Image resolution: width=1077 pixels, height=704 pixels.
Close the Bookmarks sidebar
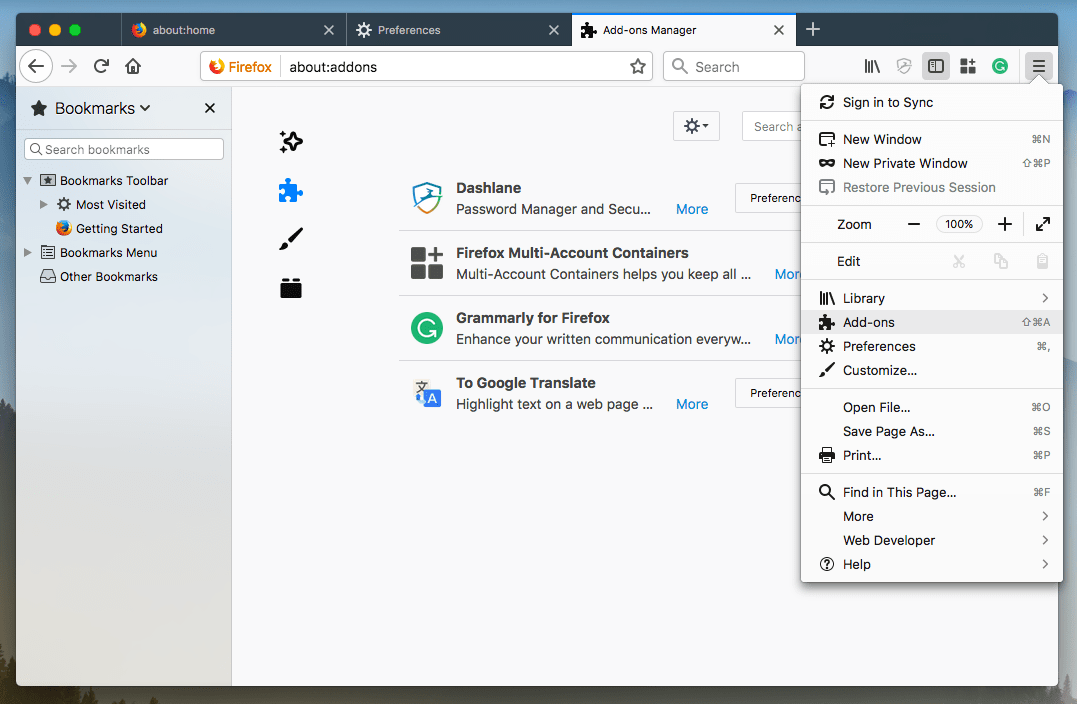pyautogui.click(x=209, y=109)
